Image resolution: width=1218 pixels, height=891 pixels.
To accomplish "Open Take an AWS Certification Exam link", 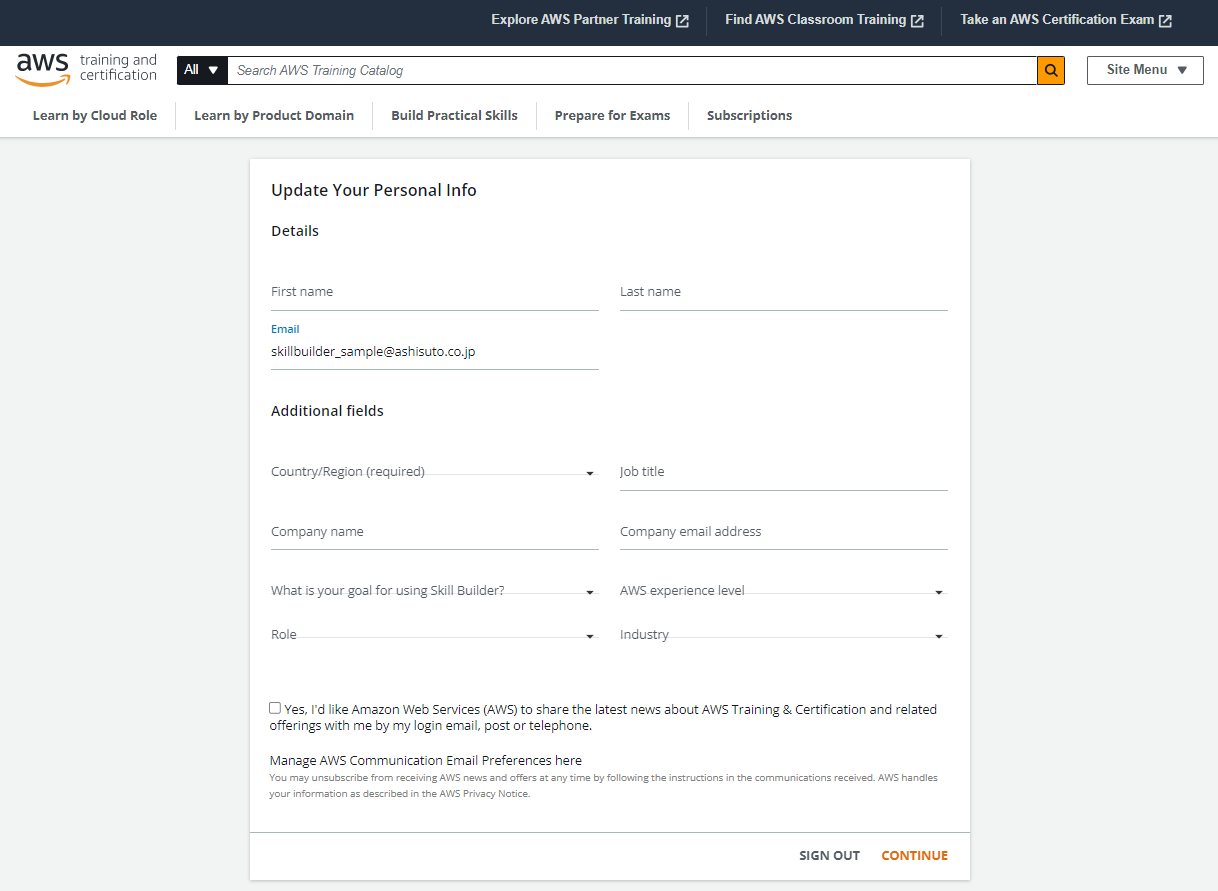I will click(1065, 20).
